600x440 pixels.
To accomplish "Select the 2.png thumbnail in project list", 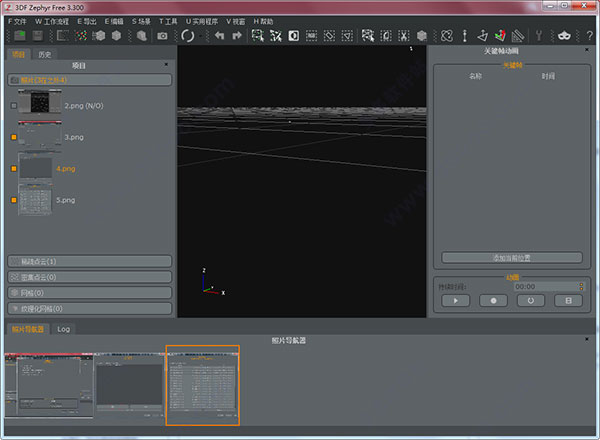I will click(x=40, y=101).
